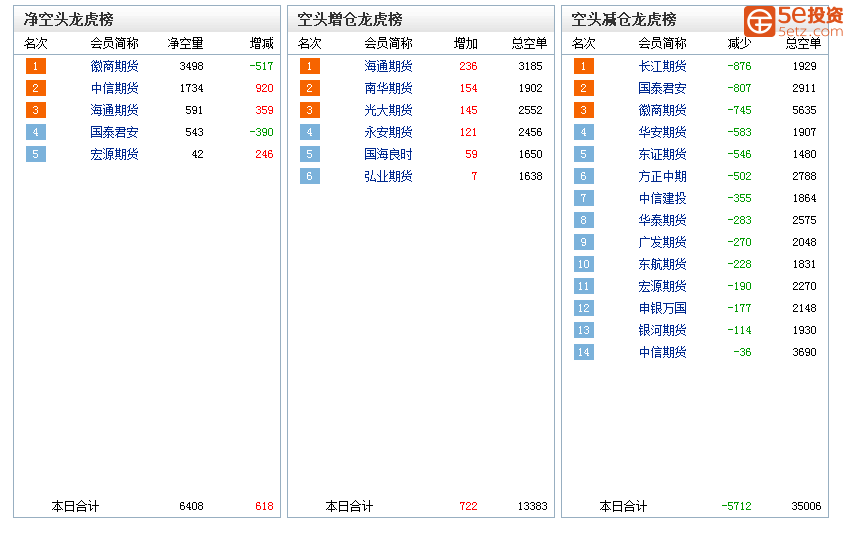Viewport: 851px width, 550px height.
Task: Click 本日合计 label in 空头增仓龙虎榜
Action: (349, 507)
